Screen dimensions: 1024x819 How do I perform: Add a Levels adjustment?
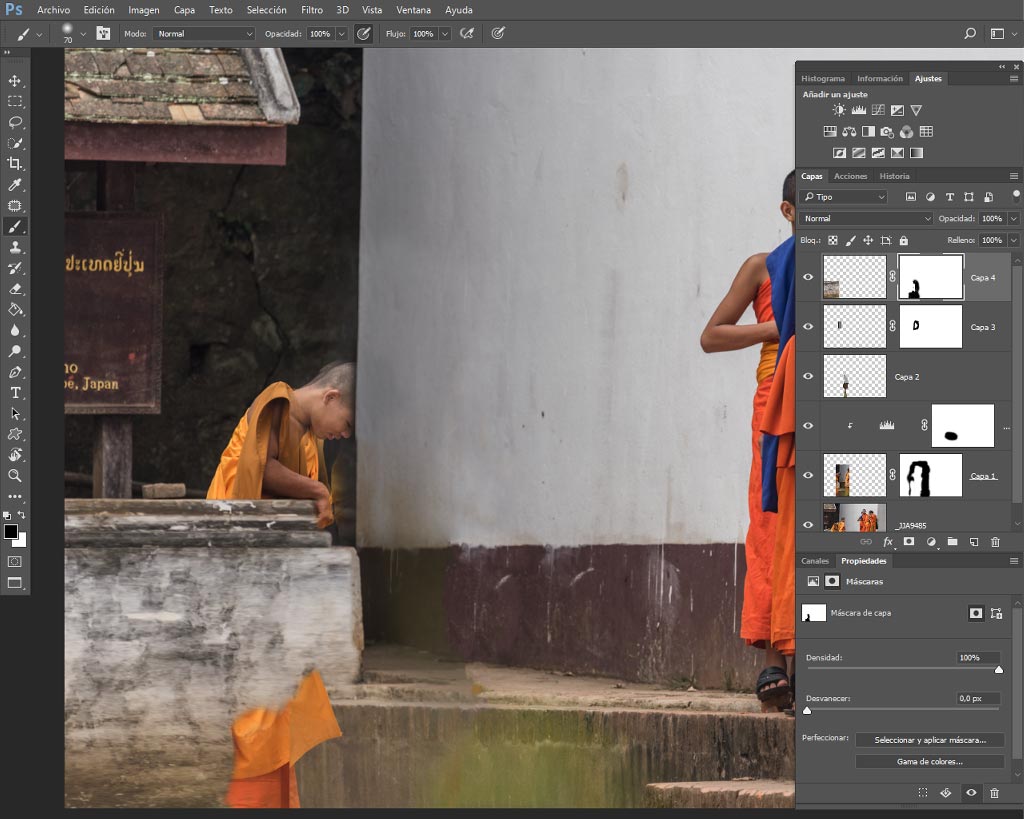point(859,110)
